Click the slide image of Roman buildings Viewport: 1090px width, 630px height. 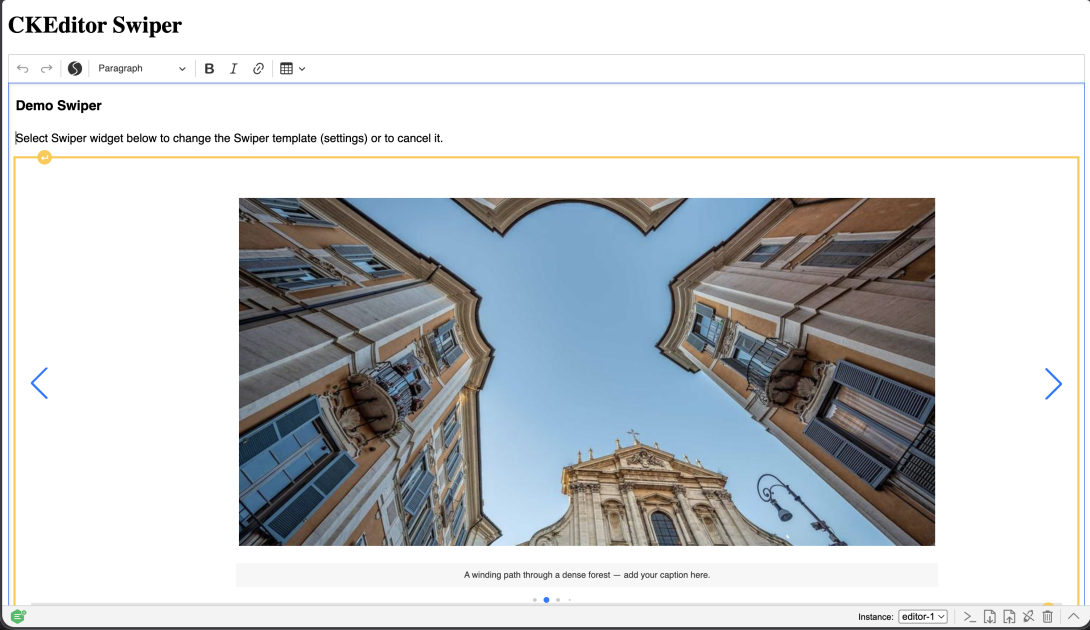pos(587,371)
